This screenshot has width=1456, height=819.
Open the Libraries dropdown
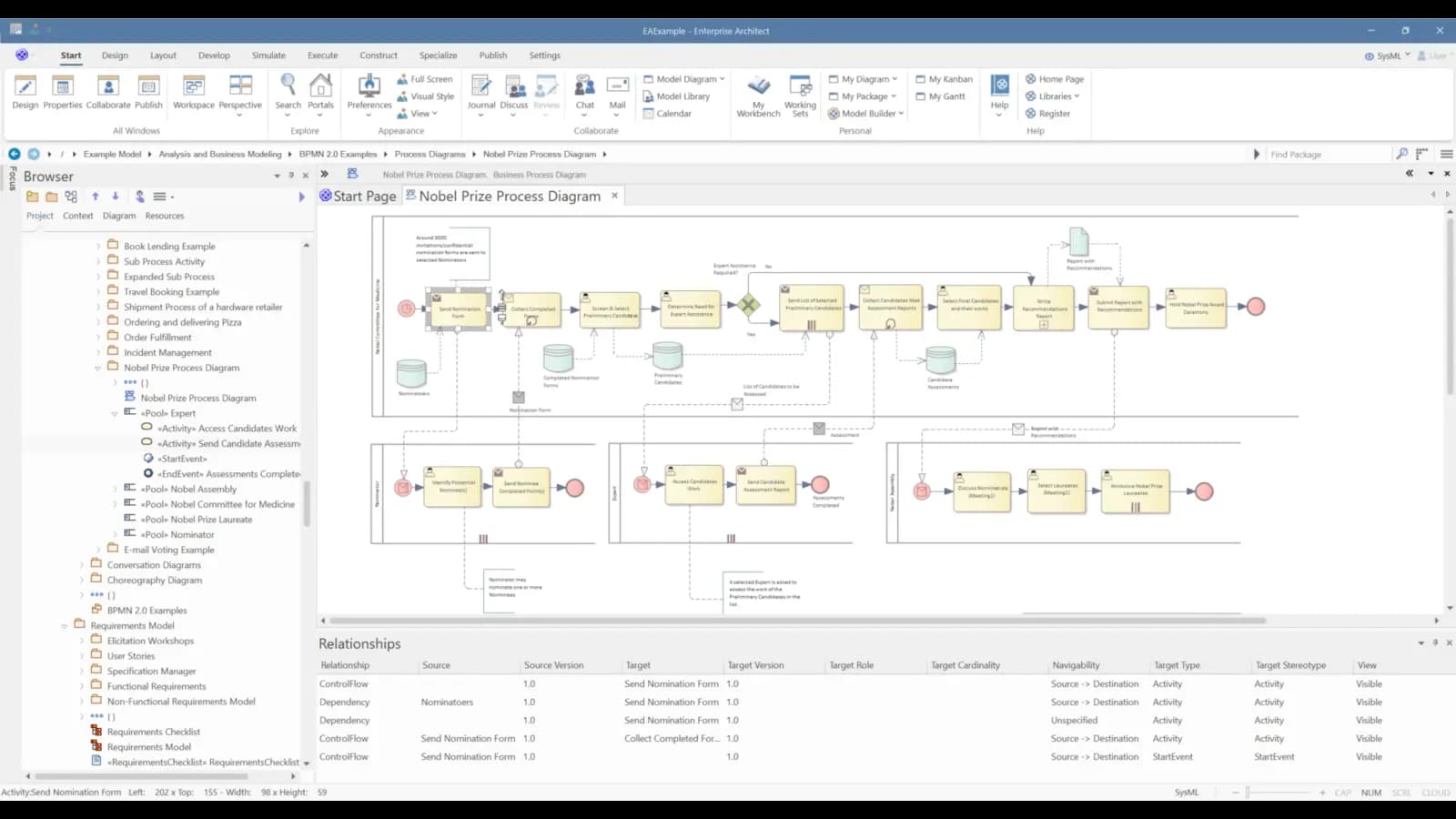[x=1052, y=96]
